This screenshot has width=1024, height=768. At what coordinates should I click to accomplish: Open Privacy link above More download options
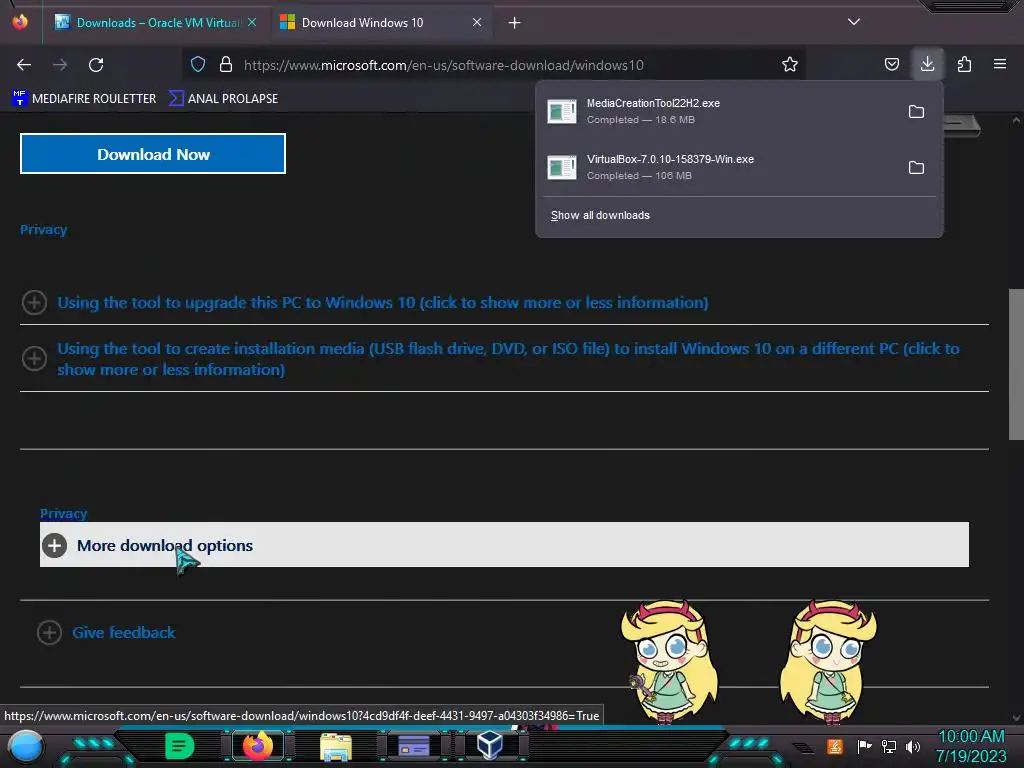[x=63, y=513]
